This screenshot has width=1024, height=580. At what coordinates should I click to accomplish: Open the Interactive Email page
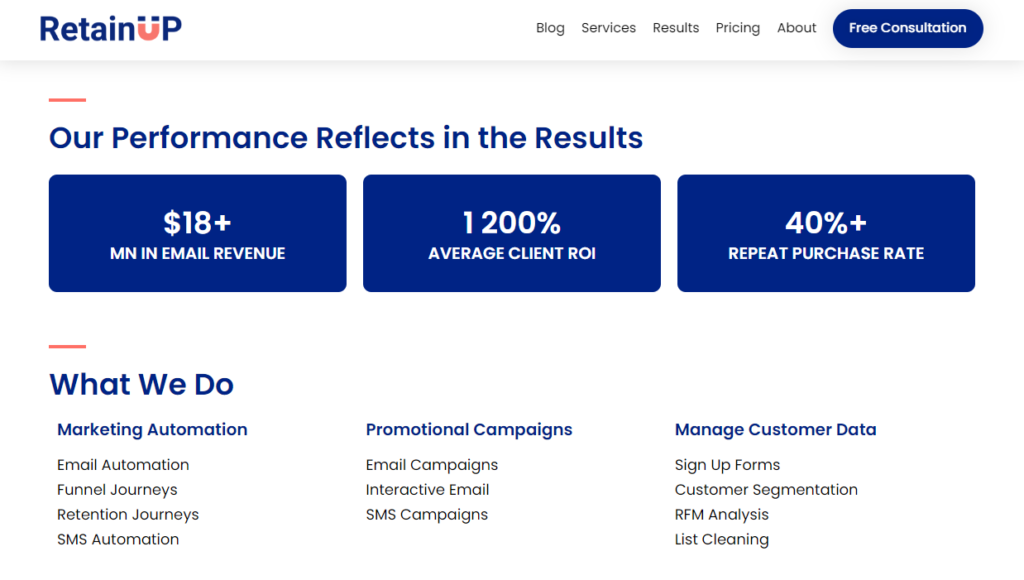click(x=427, y=489)
